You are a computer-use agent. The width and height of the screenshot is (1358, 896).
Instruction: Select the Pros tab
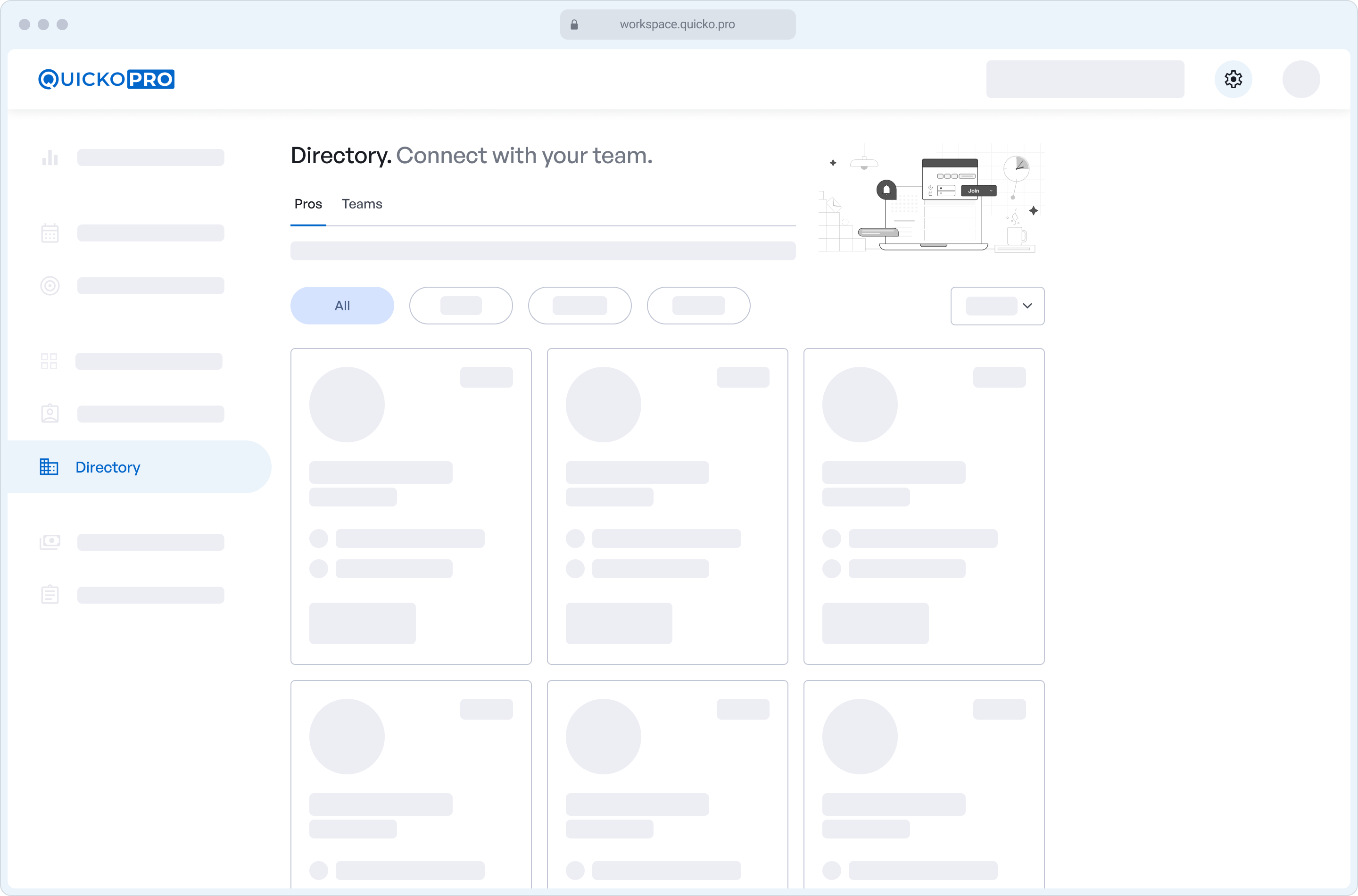pyautogui.click(x=308, y=204)
